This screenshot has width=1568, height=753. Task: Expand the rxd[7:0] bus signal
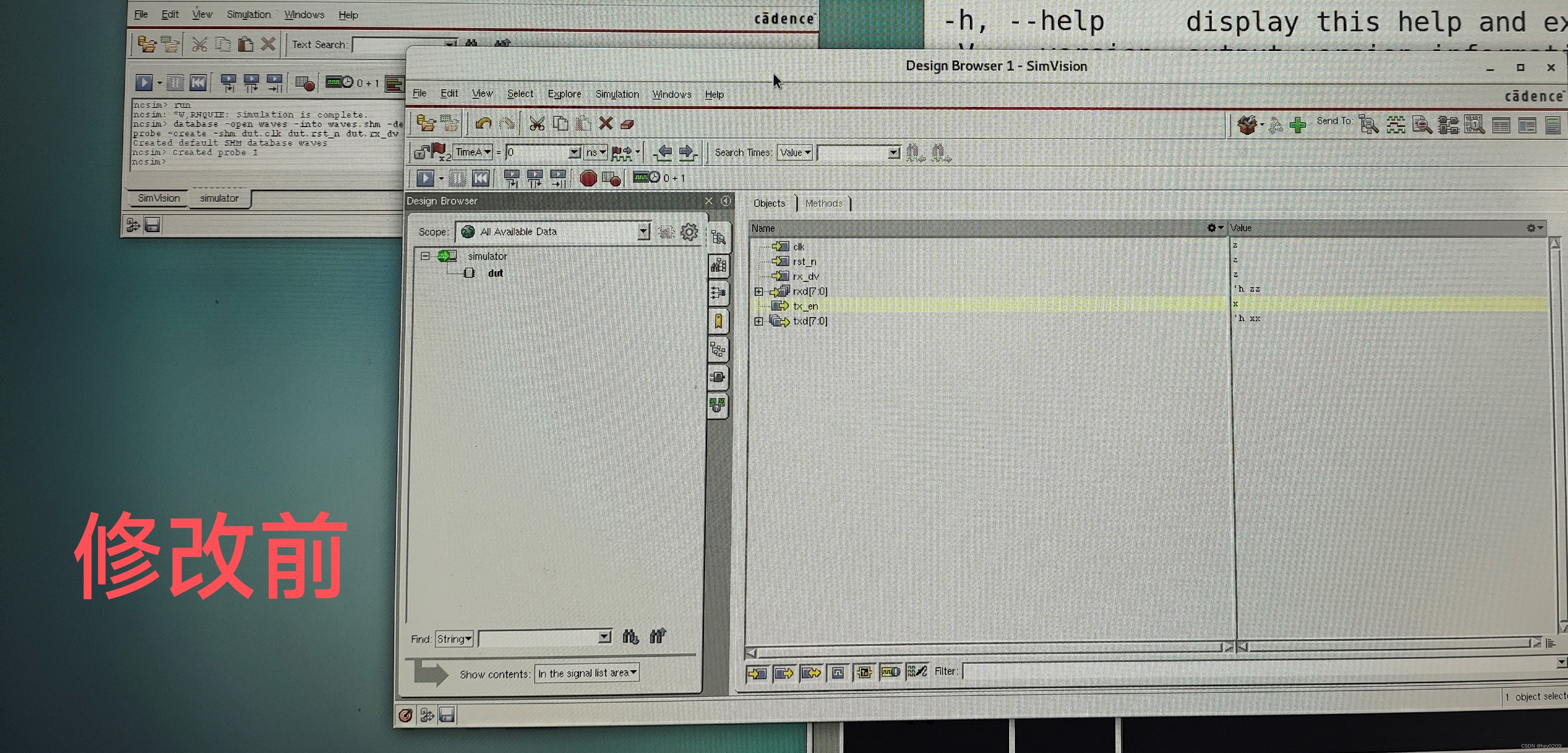(x=758, y=291)
